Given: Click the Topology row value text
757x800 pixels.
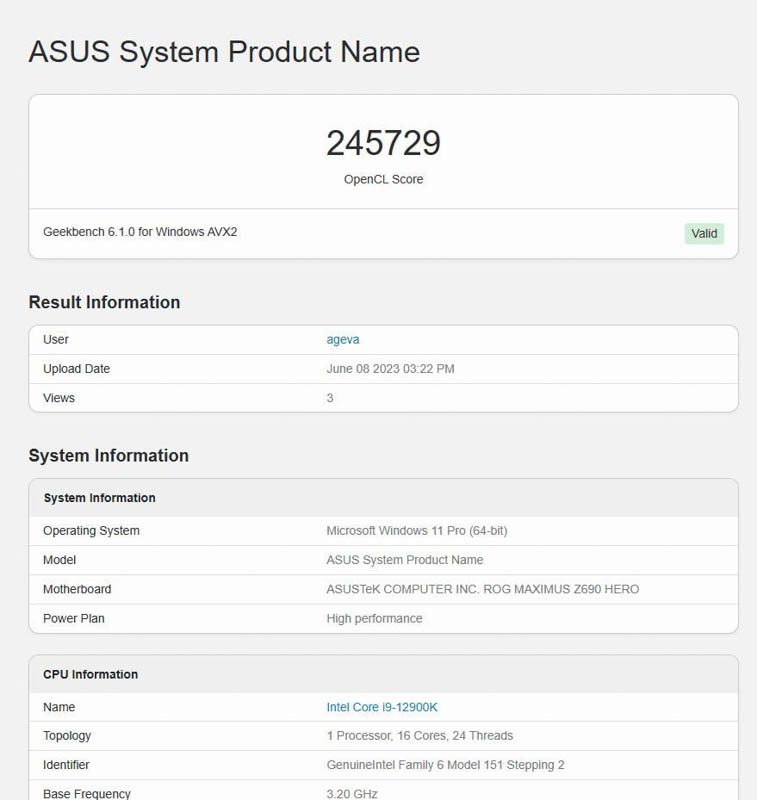Looking at the screenshot, I should (x=420, y=736).
